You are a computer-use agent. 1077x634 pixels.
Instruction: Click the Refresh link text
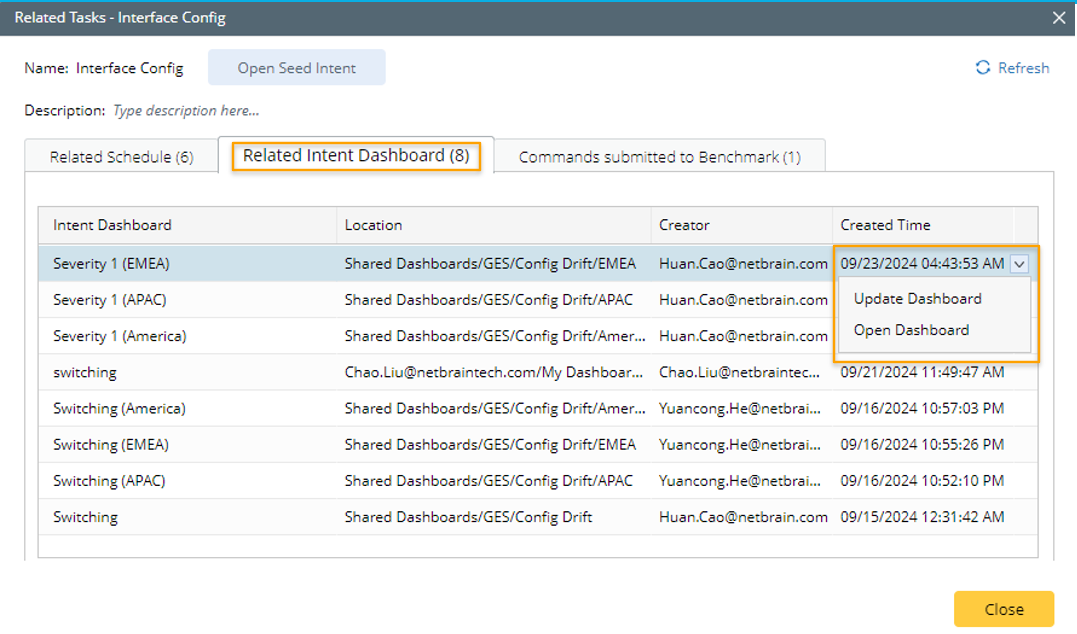(x=1023, y=68)
